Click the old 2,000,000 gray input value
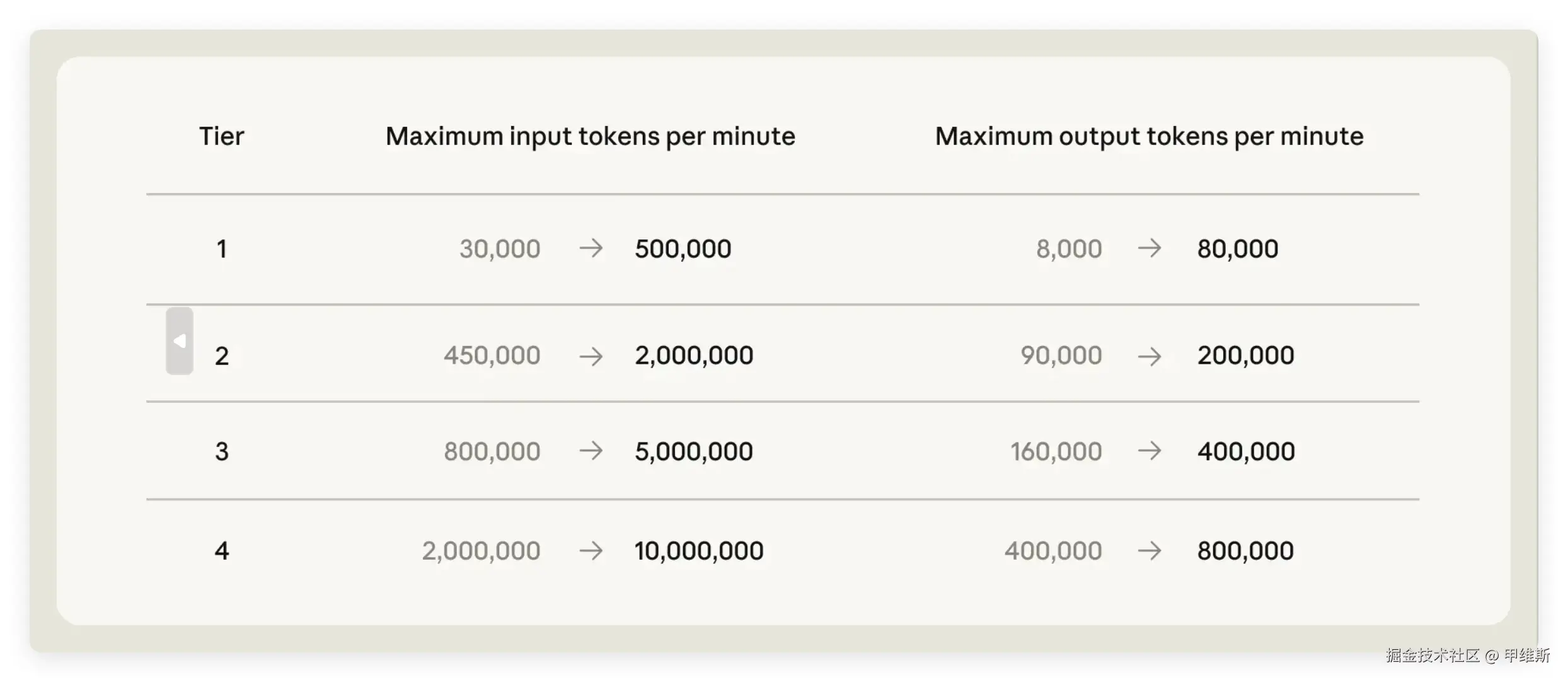The width and height of the screenshot is (1568, 682). [481, 551]
